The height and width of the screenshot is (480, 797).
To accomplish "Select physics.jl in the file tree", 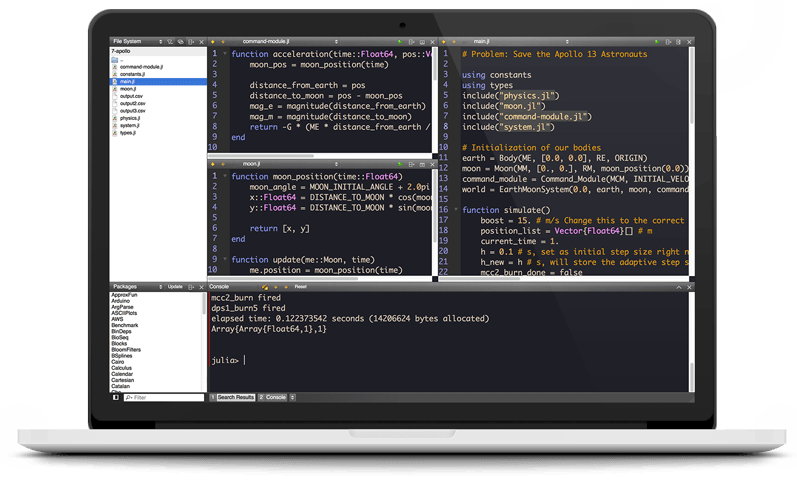I will click(x=129, y=117).
